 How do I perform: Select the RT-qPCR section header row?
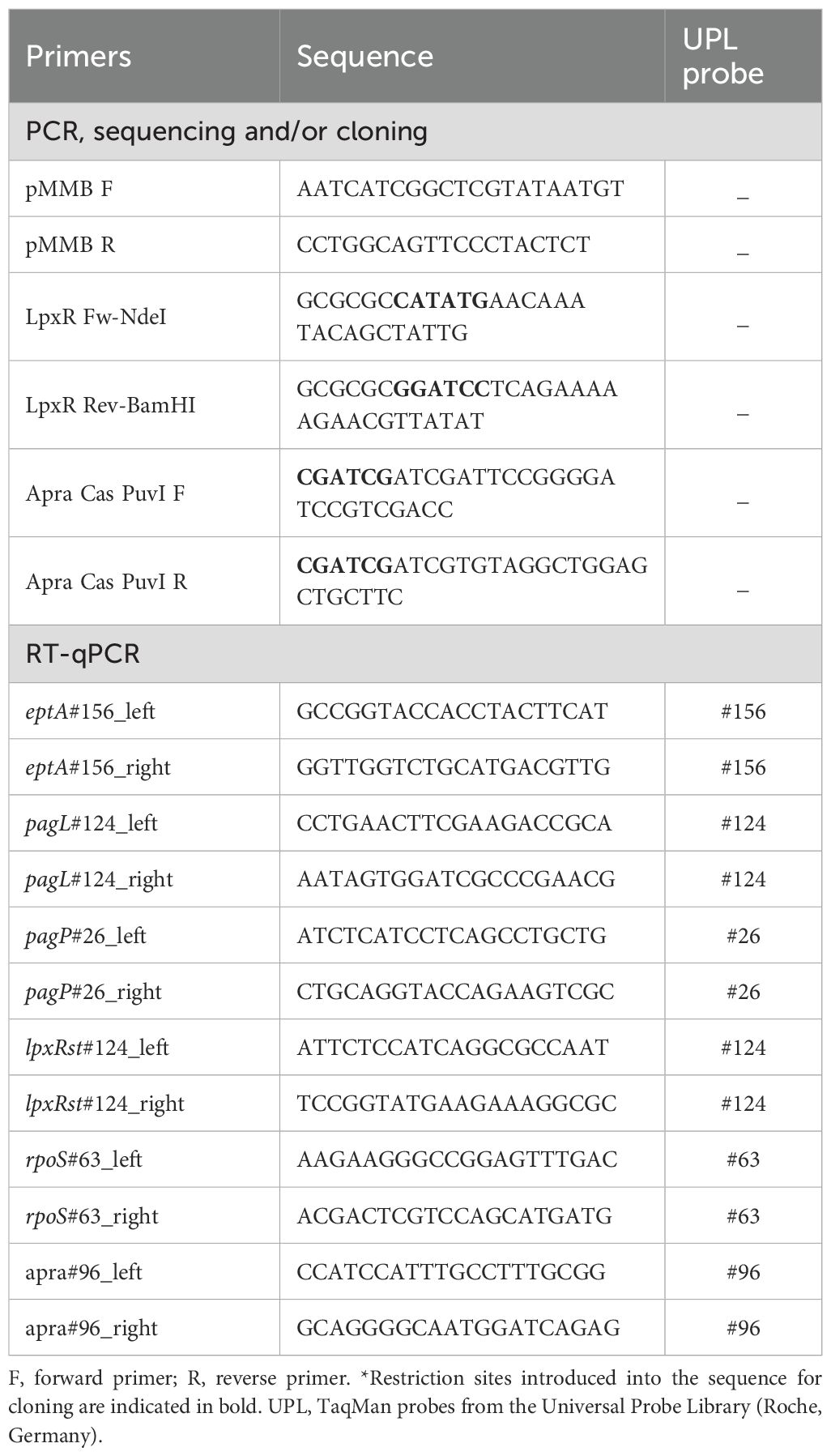[83, 654]
